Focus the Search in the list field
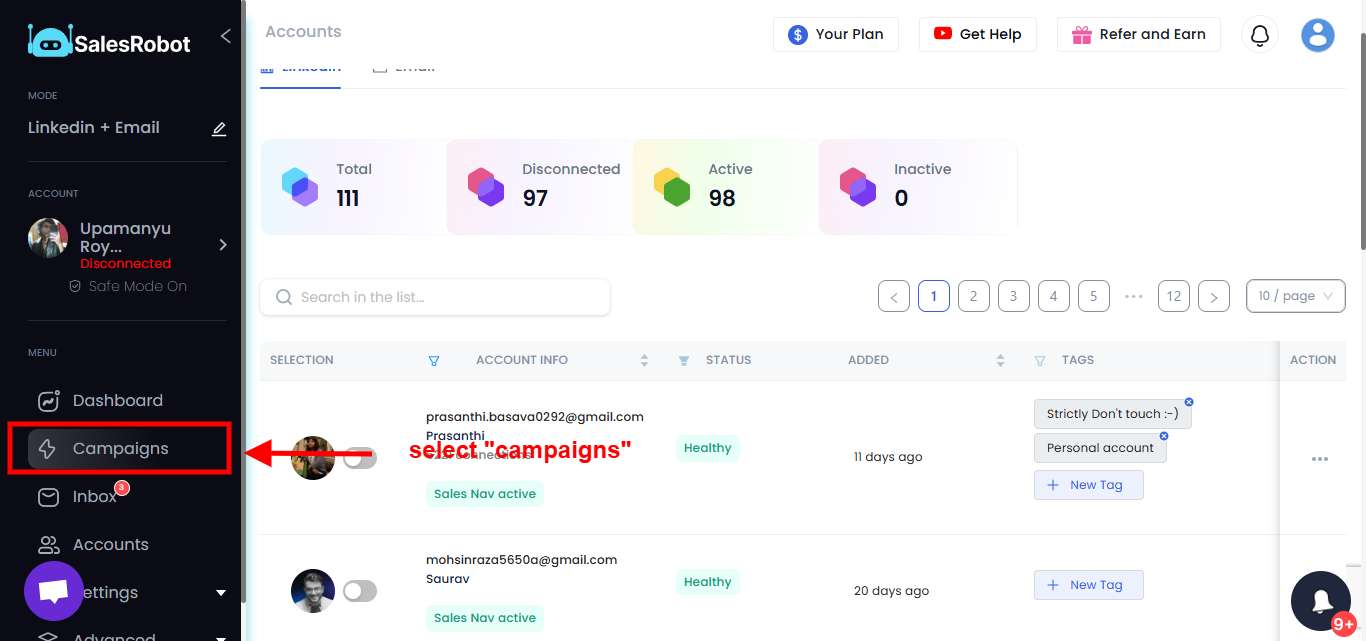Image resolution: width=1366 pixels, height=641 pixels. coord(435,297)
